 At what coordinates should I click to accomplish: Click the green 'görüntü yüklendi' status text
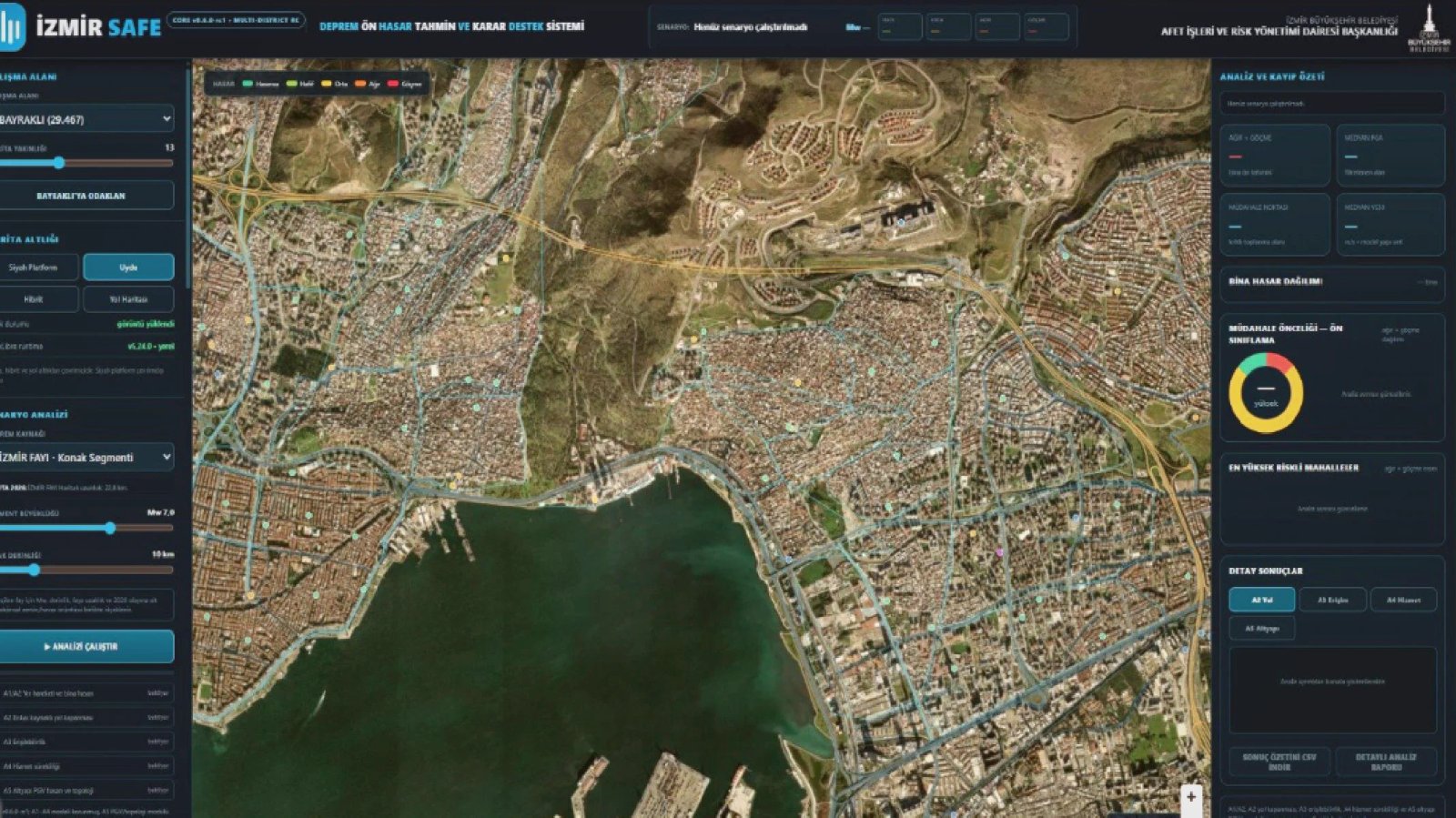point(146,324)
